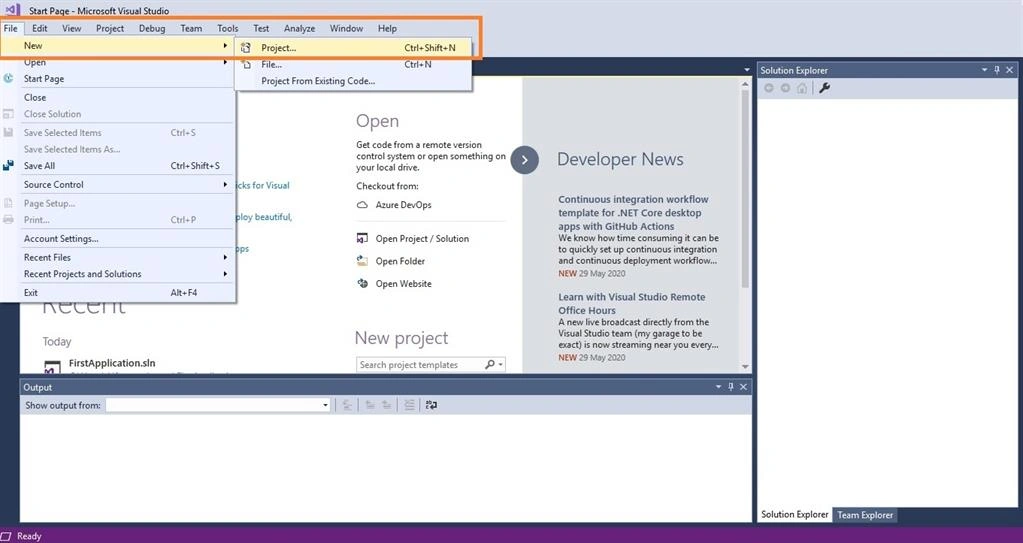Click the search magnifier in project templates box
The image size is (1023, 543).
(x=489, y=364)
